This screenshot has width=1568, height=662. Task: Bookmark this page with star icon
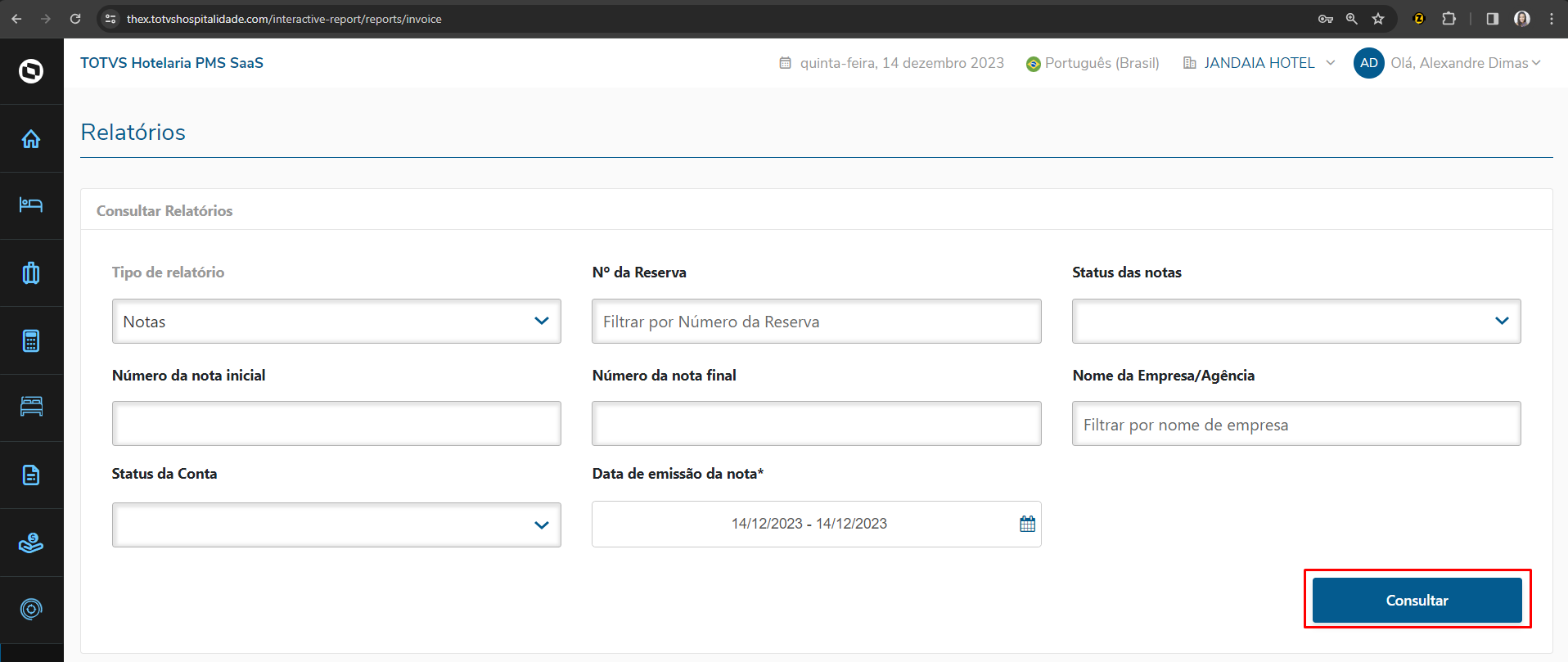[1378, 19]
